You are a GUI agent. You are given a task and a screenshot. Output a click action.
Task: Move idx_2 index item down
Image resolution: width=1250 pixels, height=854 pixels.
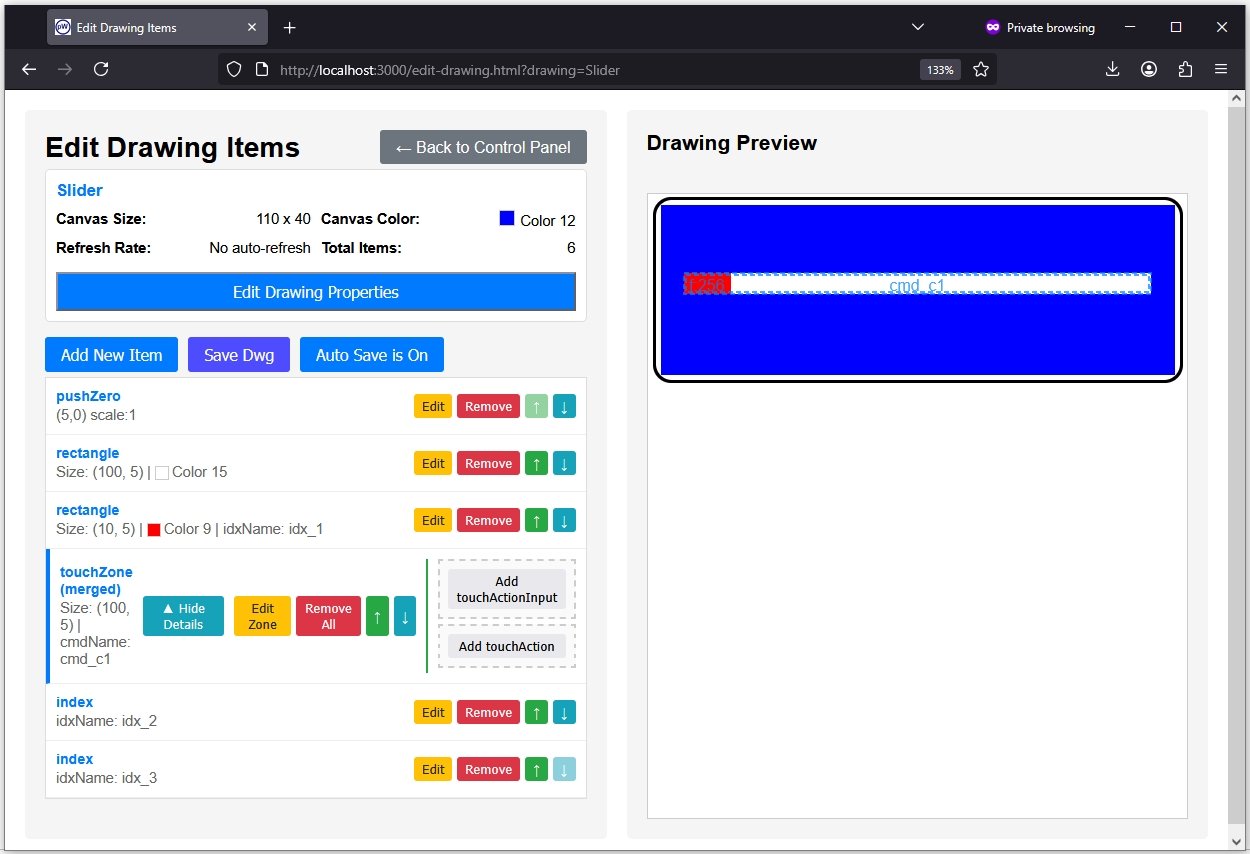coord(564,712)
